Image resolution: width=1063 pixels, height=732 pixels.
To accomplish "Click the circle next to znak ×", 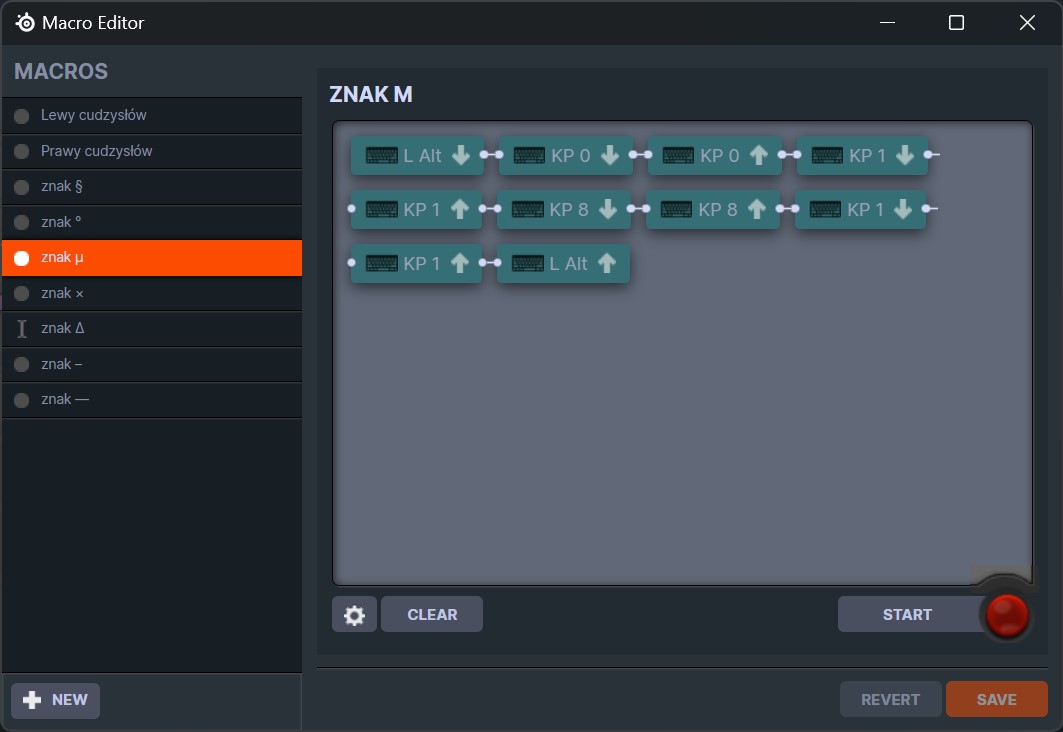I will (x=22, y=294).
